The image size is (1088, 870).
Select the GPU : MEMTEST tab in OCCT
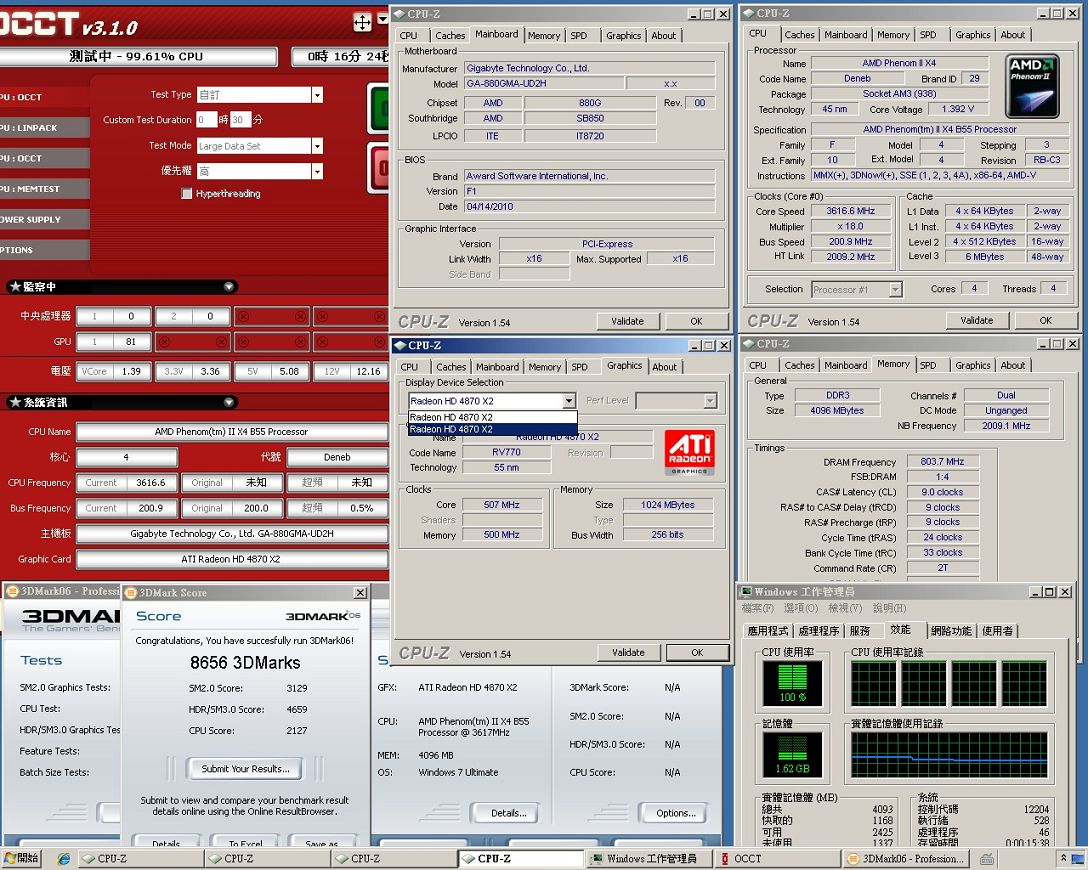click(x=44, y=189)
